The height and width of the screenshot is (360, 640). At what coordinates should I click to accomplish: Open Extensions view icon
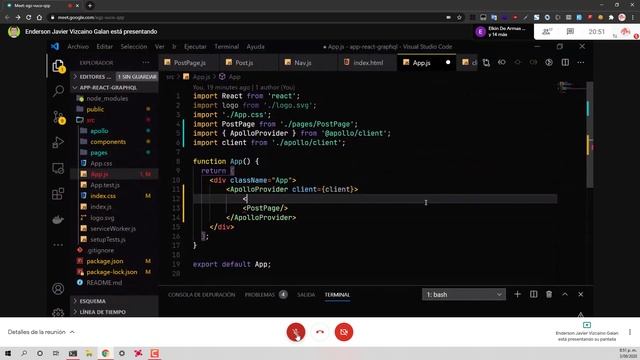coord(58,194)
